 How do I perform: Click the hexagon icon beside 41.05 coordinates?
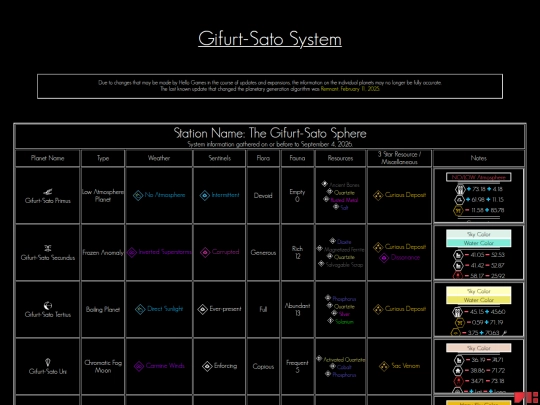[458, 255]
